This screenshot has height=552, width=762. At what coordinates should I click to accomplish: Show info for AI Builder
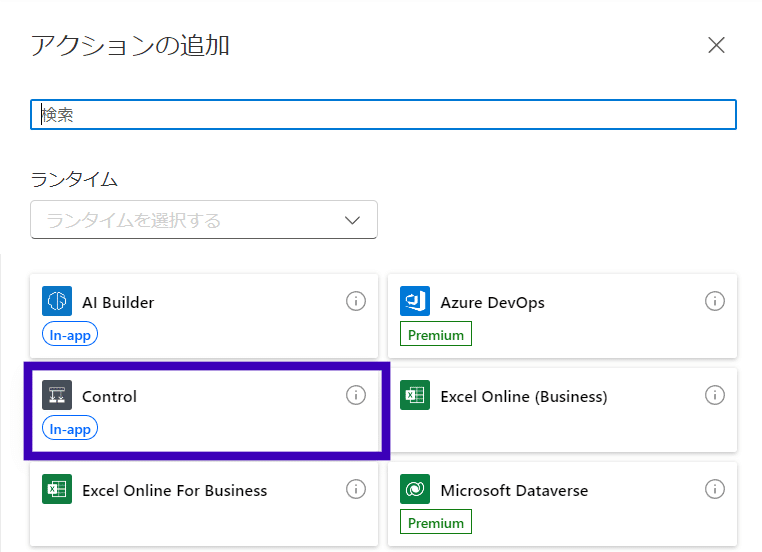pos(356,301)
